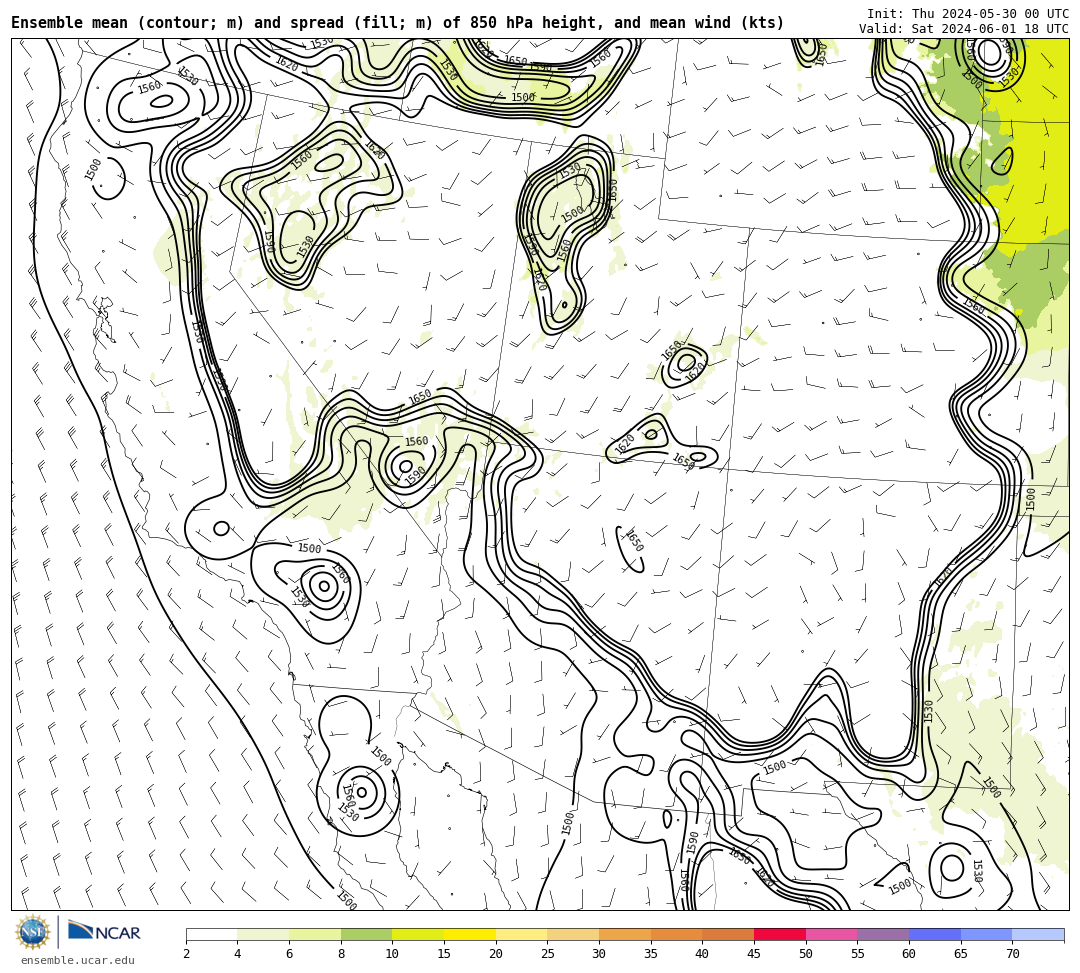Click the Init: Thu 2024-05-30 00 UTC text

click(x=968, y=14)
